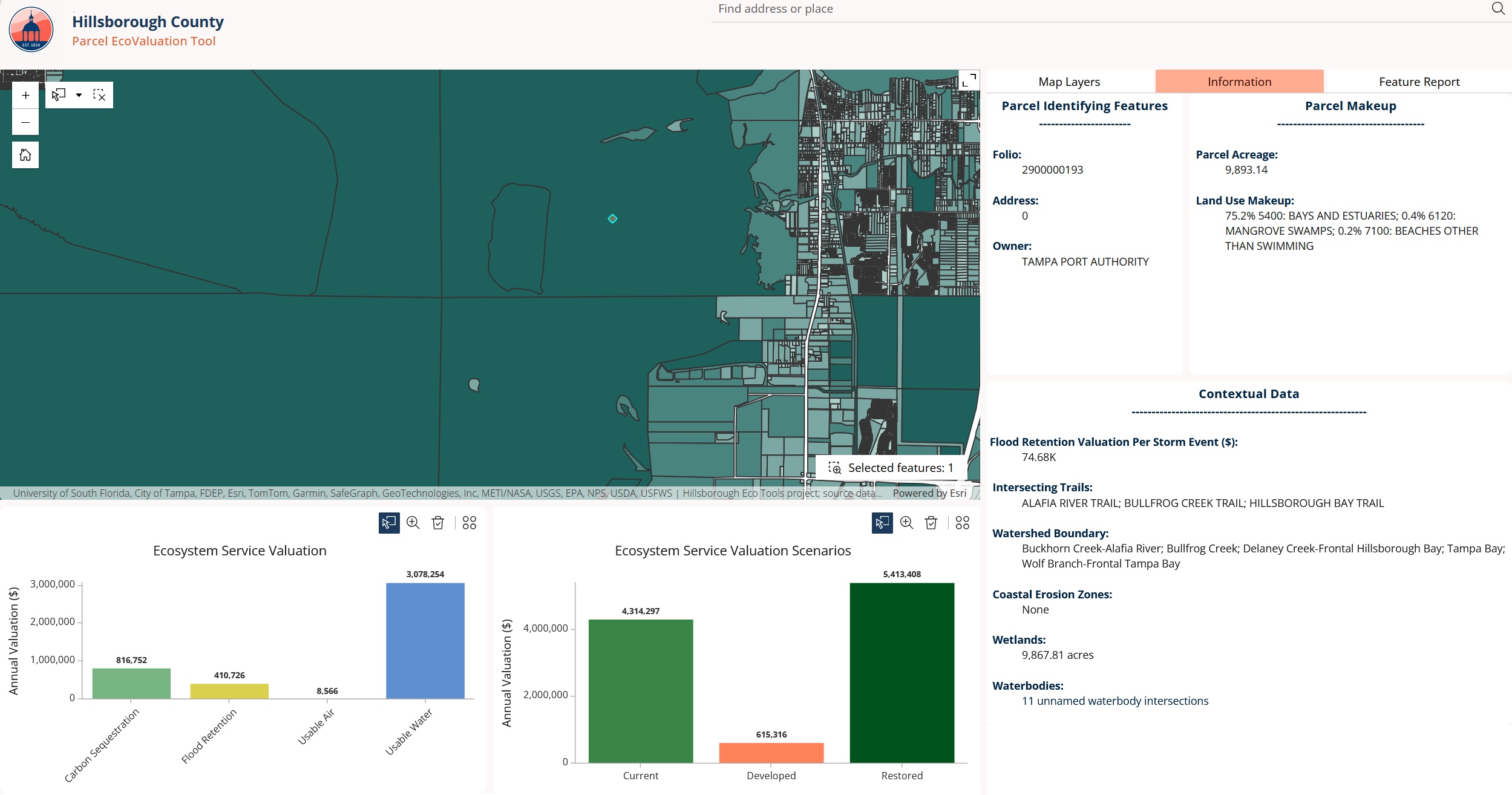Select the Carbon Sequestration bar
The height and width of the screenshot is (795, 1512).
131,684
